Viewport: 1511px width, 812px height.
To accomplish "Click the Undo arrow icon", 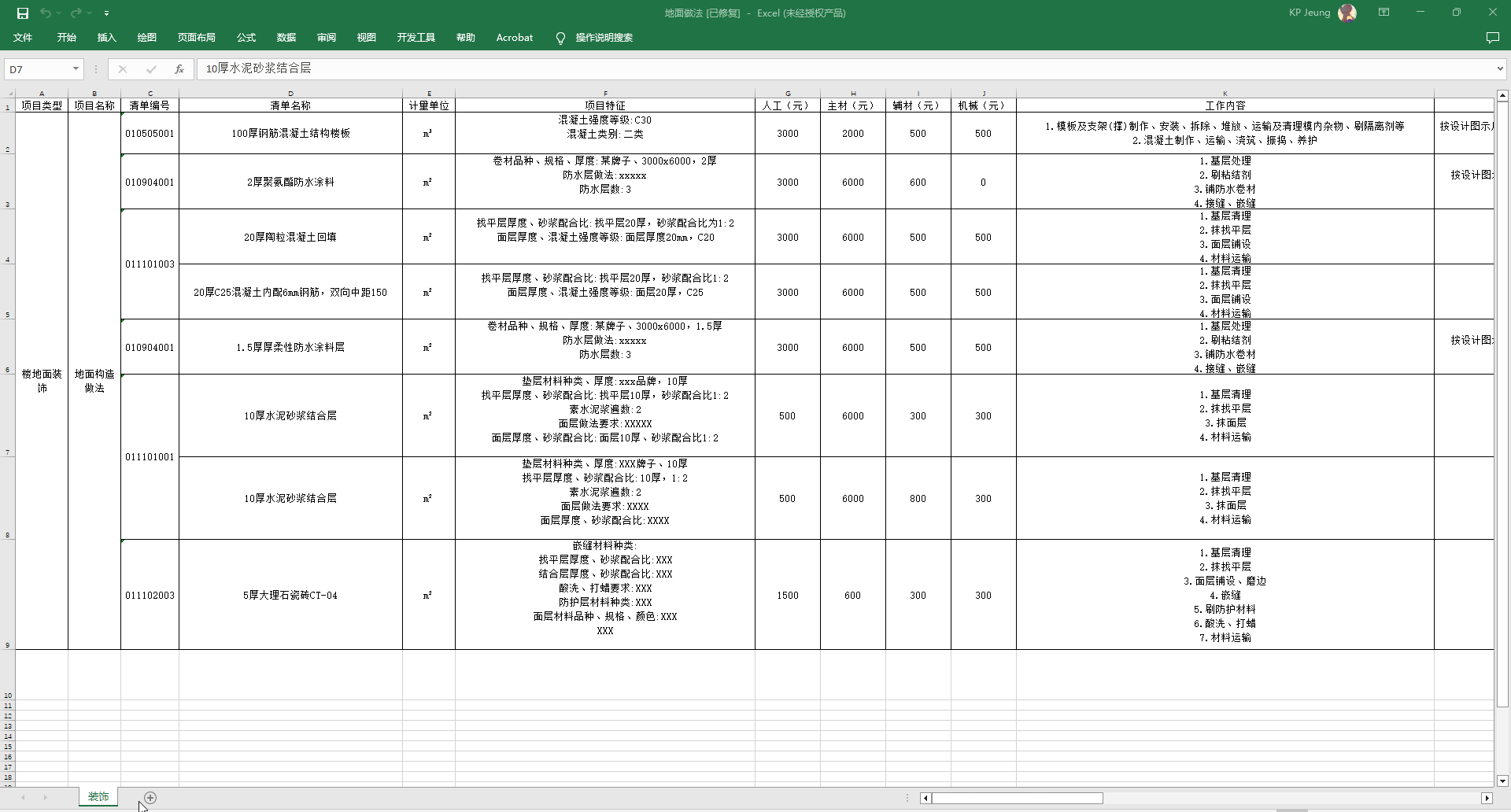I will (46, 13).
